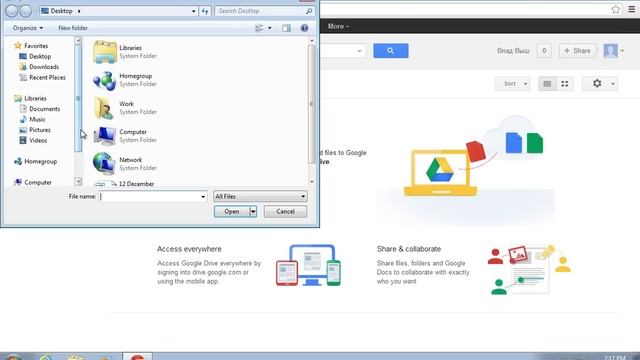Select Computer system folder icon in file list
Image resolution: width=640 pixels, height=360 pixels.
click(x=104, y=136)
